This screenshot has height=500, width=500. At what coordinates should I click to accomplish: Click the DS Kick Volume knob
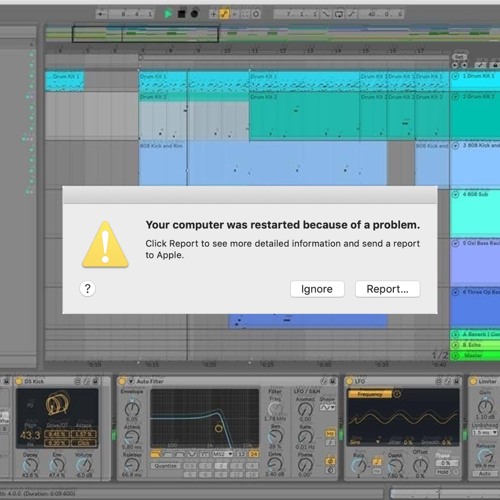83,465
